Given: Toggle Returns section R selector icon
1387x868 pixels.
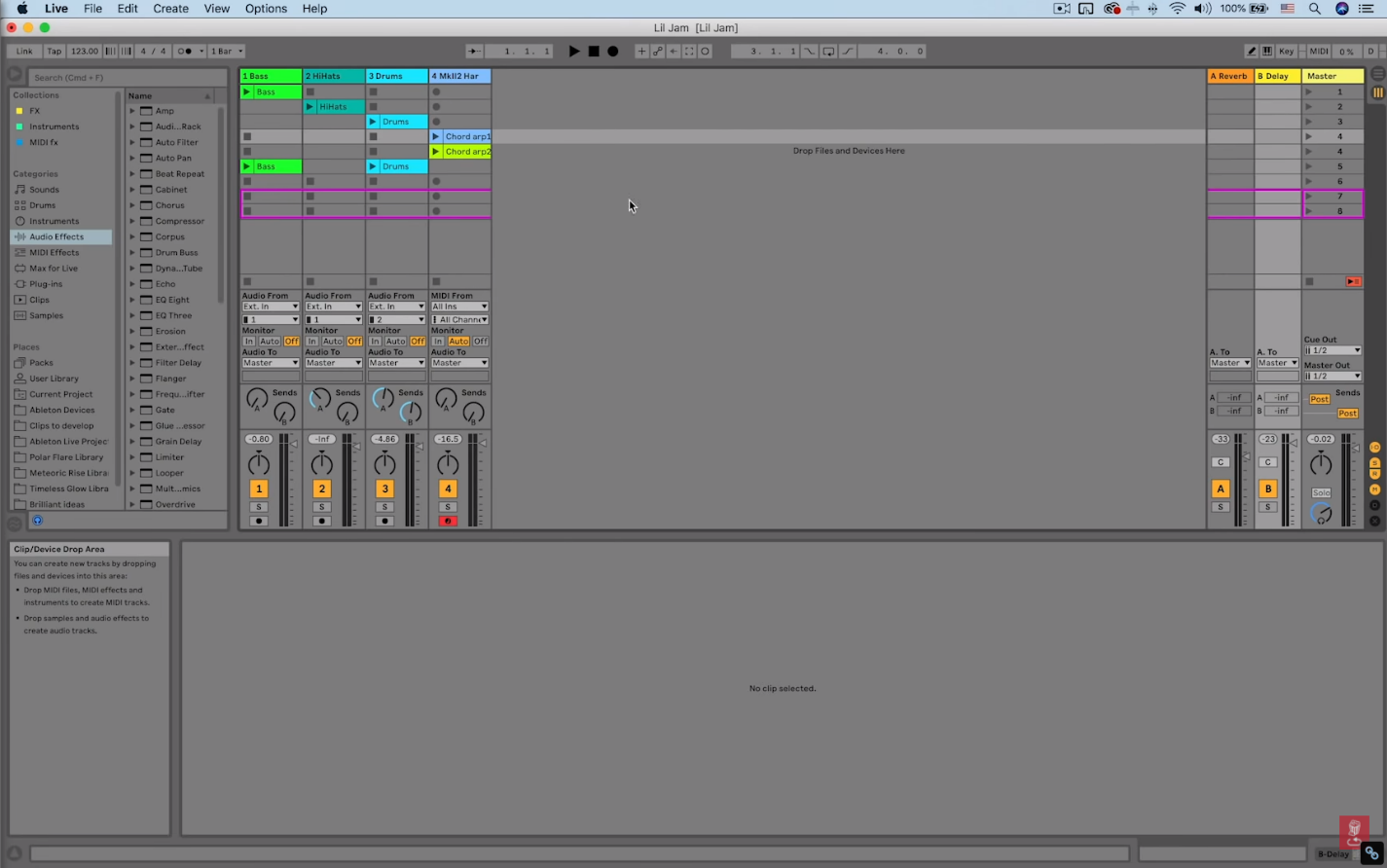Looking at the screenshot, I should coord(1375,475).
